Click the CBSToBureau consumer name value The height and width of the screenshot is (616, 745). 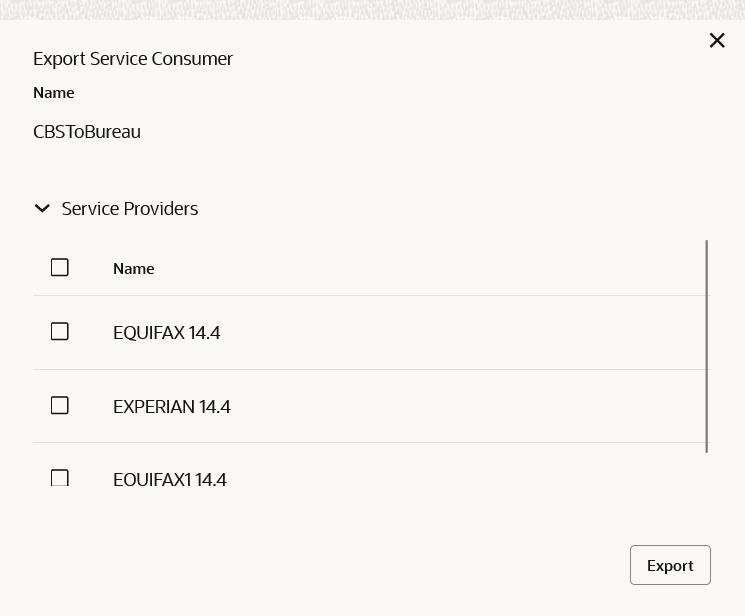[x=87, y=132]
